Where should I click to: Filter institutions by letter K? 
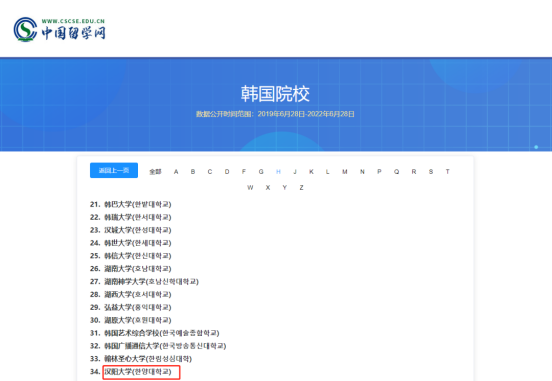[311, 172]
